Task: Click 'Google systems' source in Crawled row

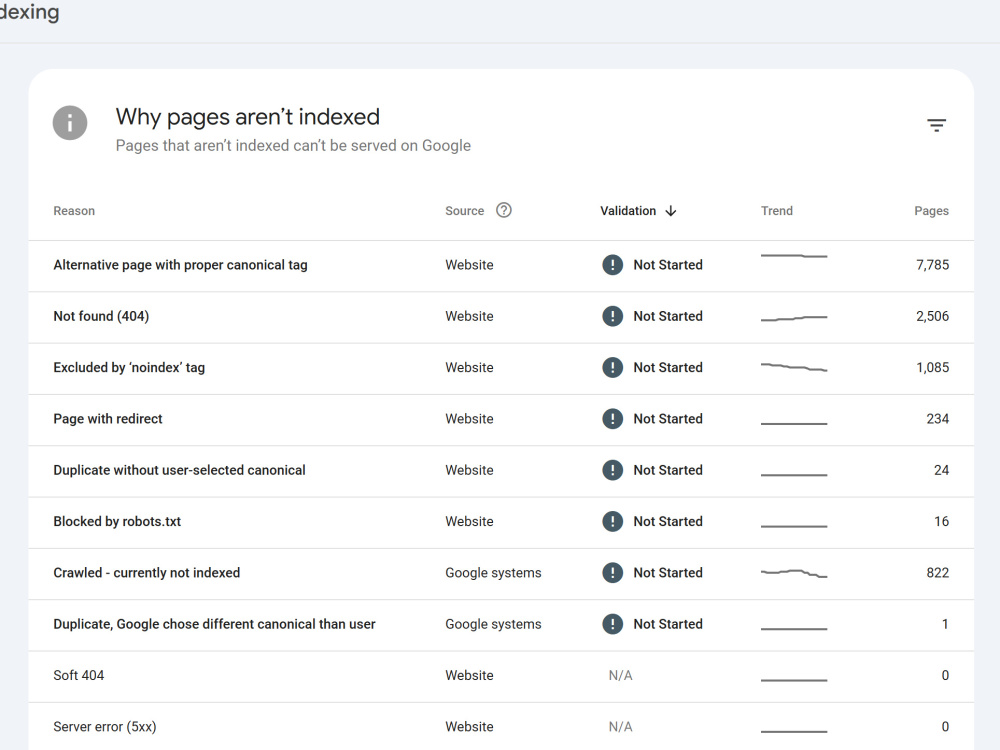Action: (x=493, y=573)
